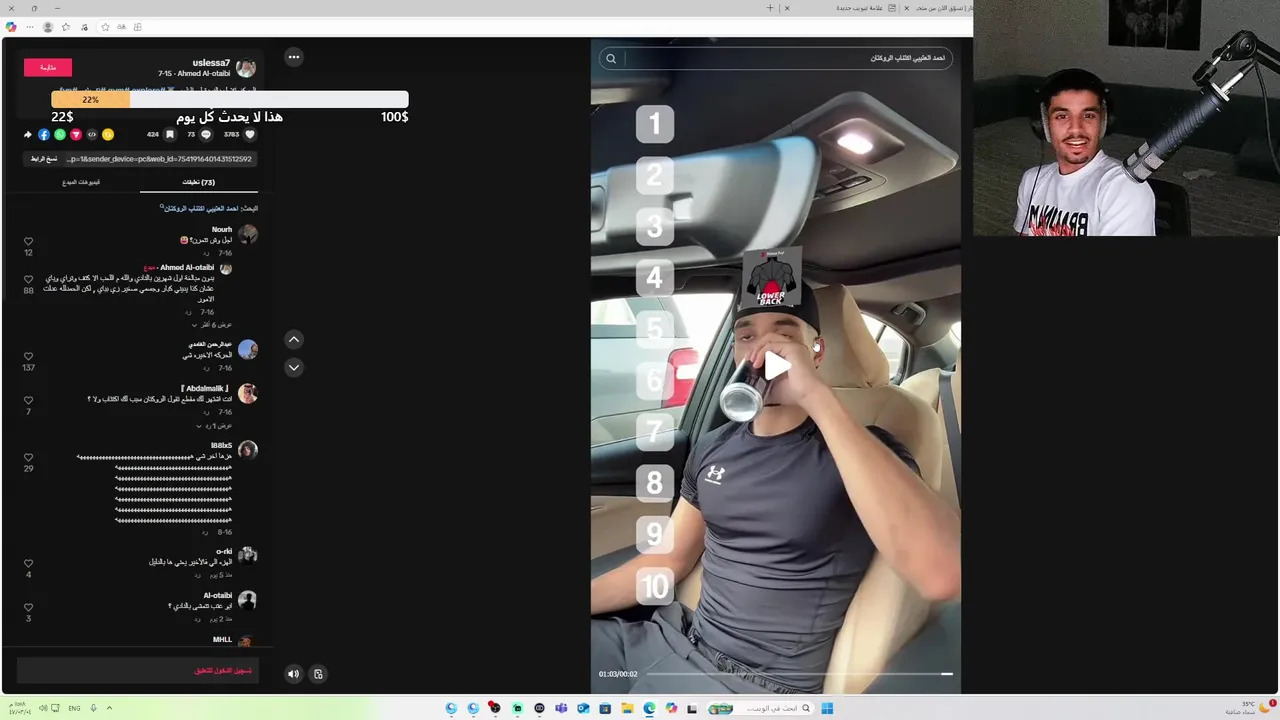Click the taskbar microphone icon
The image size is (1280, 720).
pos(93,708)
